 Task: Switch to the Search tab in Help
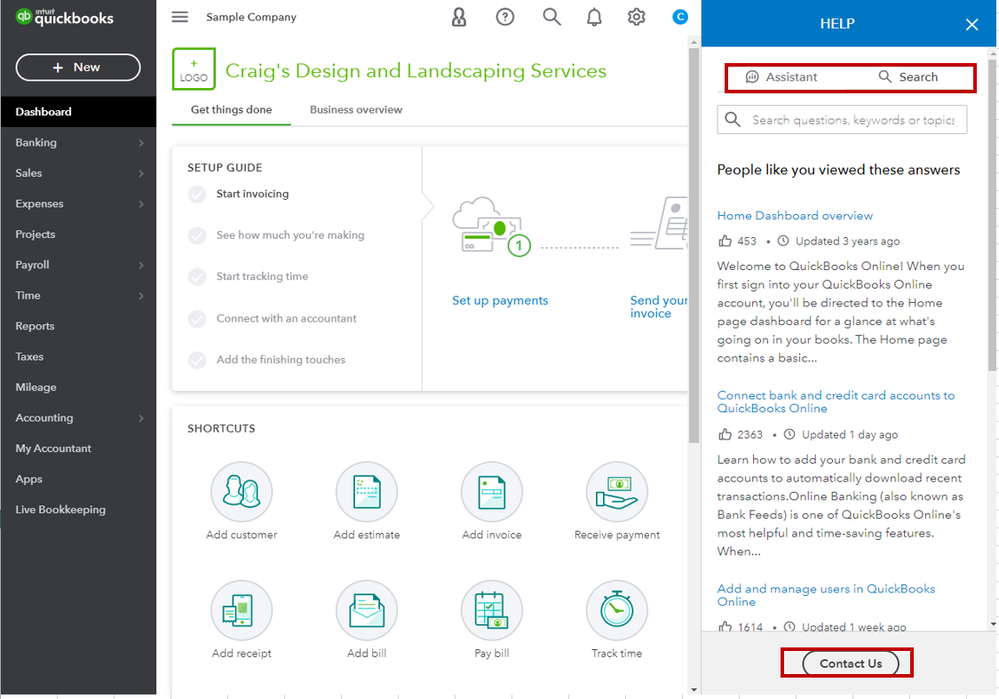pos(909,77)
